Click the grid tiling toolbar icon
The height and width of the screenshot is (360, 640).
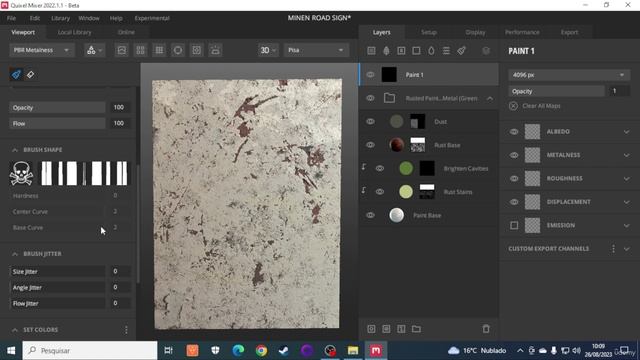159,50
